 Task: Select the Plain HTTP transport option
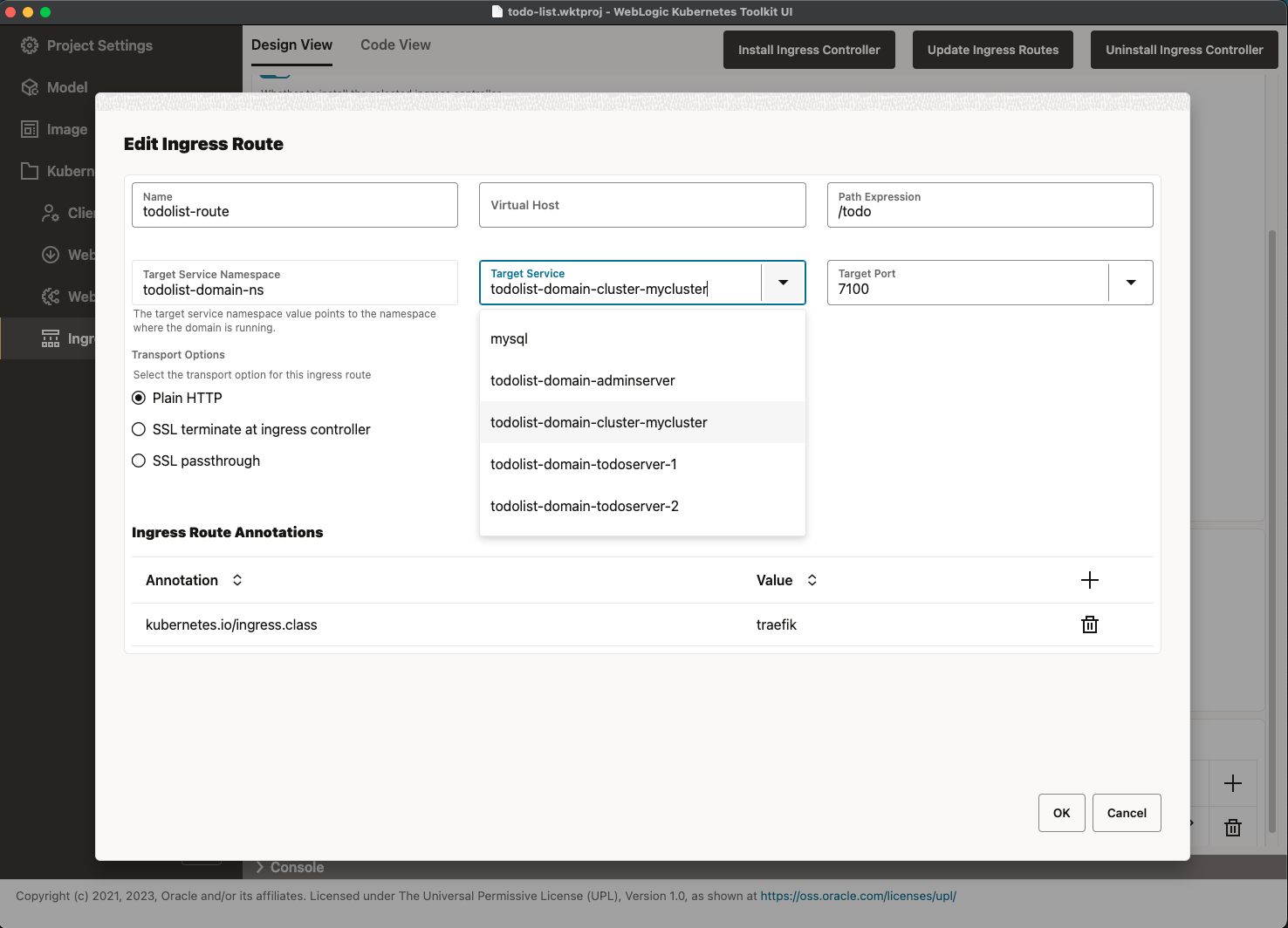tap(139, 398)
